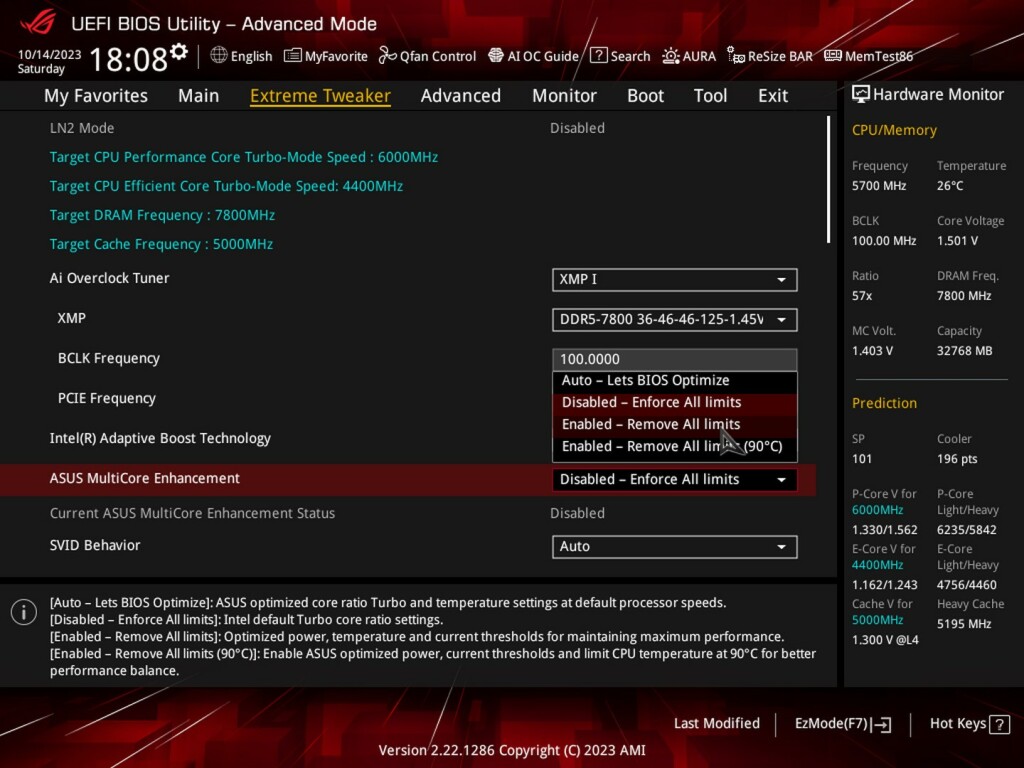Click the ROG logo icon
The width and height of the screenshot is (1024, 768).
38,23
